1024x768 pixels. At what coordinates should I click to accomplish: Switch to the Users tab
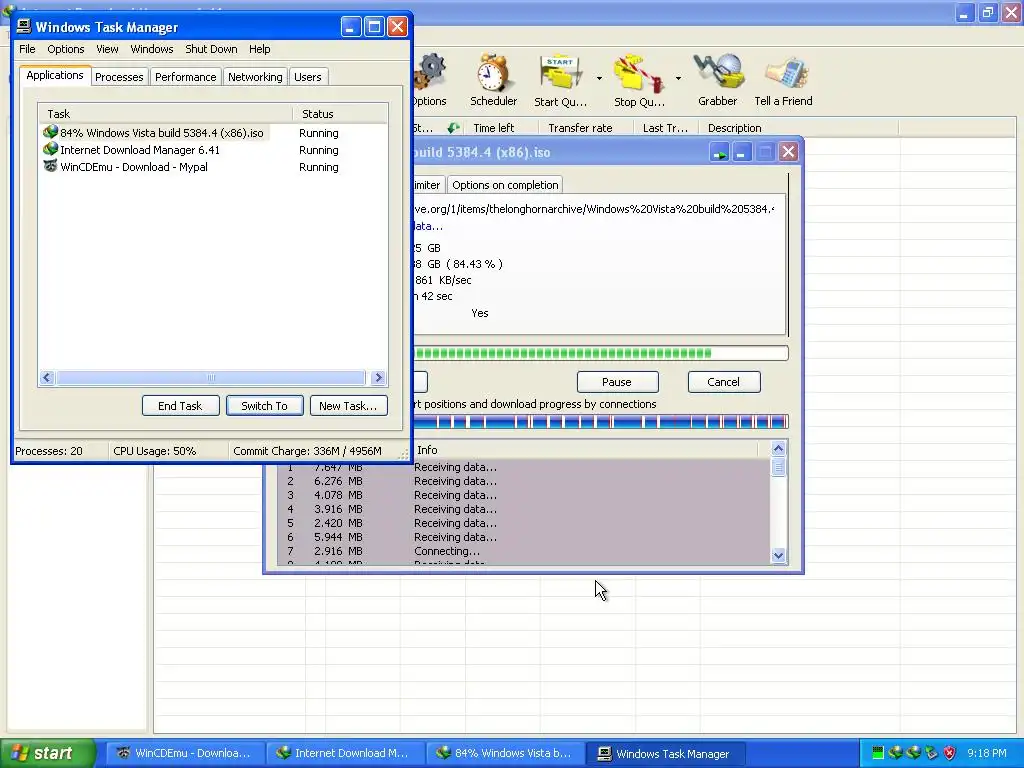pyautogui.click(x=308, y=77)
